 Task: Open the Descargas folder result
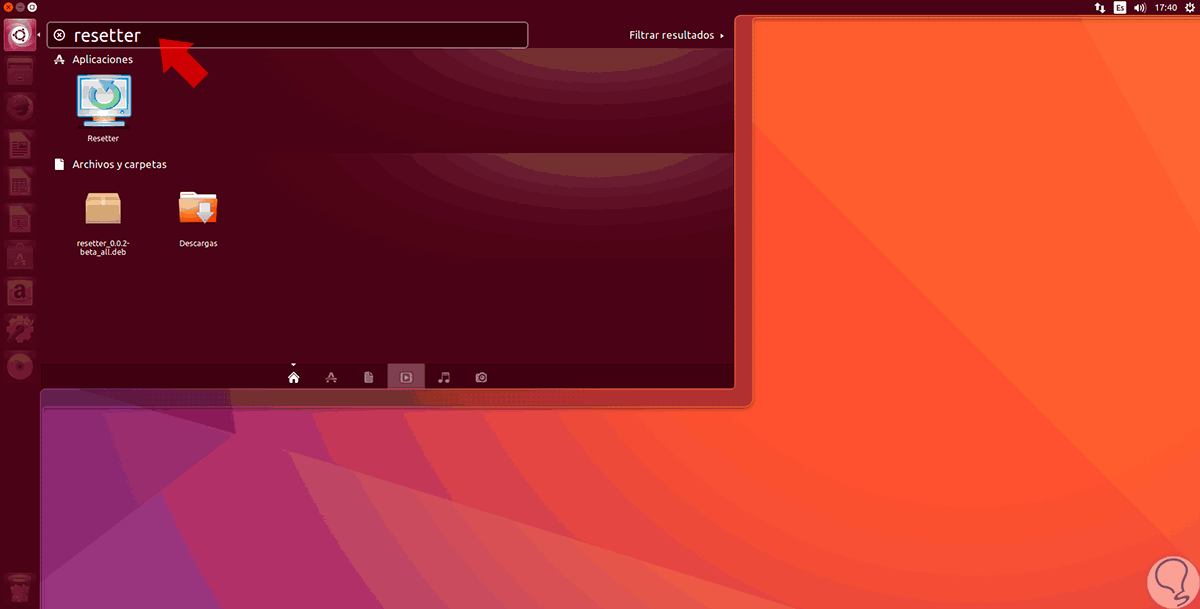coord(198,208)
